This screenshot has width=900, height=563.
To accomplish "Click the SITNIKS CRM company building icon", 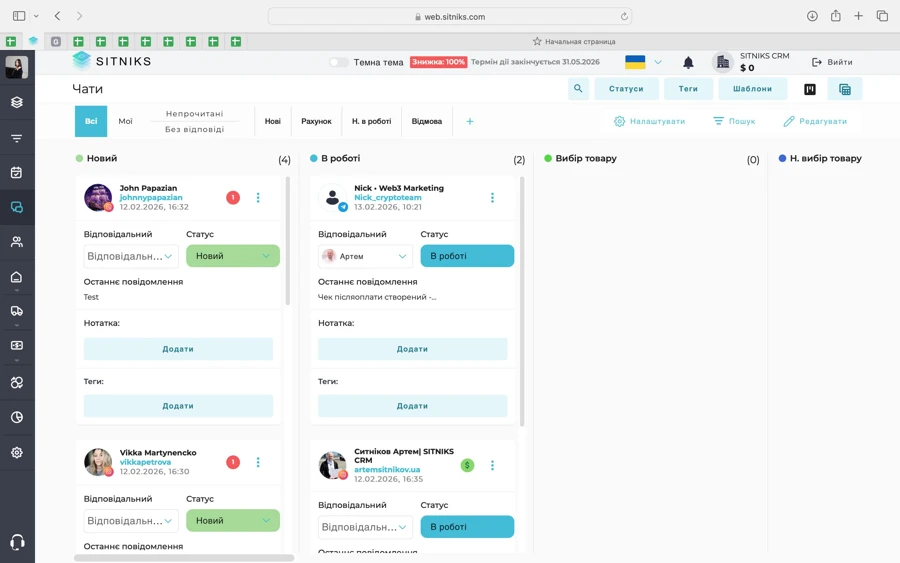I will [723, 62].
